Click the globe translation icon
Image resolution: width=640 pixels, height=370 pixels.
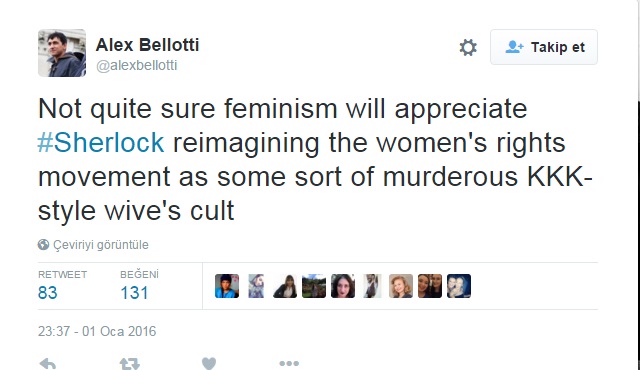pyautogui.click(x=43, y=245)
